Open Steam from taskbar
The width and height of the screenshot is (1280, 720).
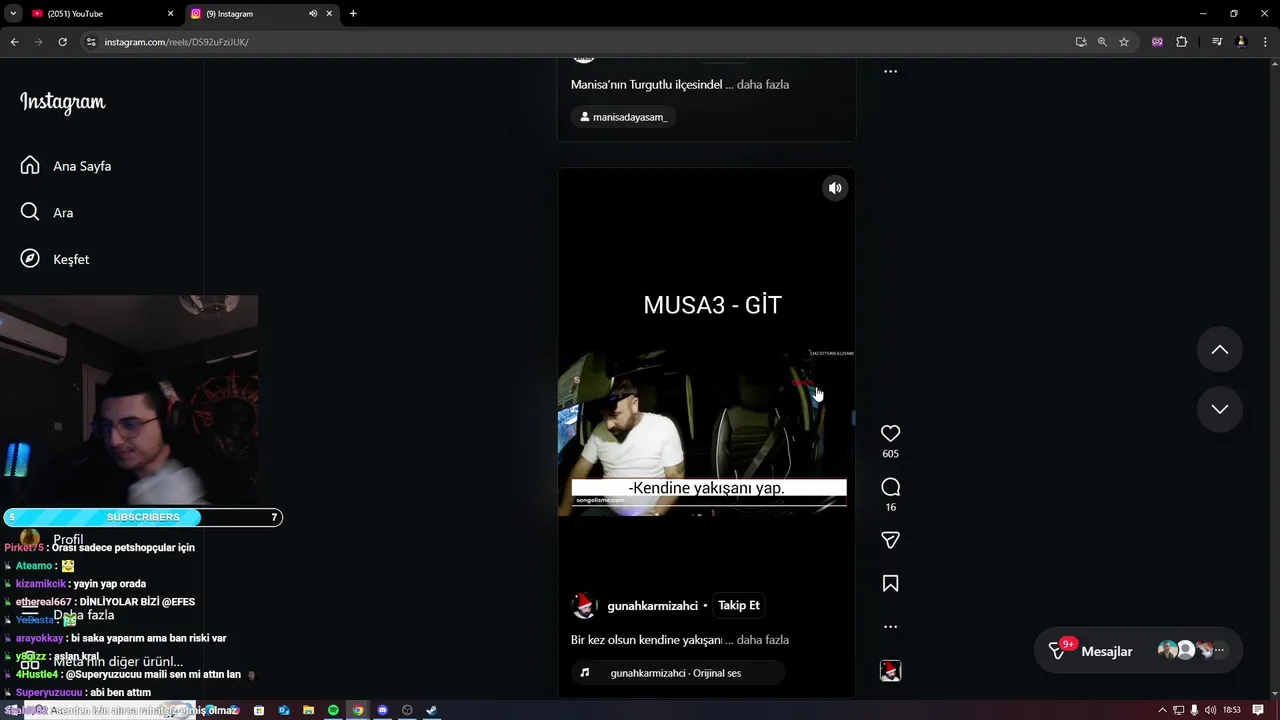click(x=432, y=710)
